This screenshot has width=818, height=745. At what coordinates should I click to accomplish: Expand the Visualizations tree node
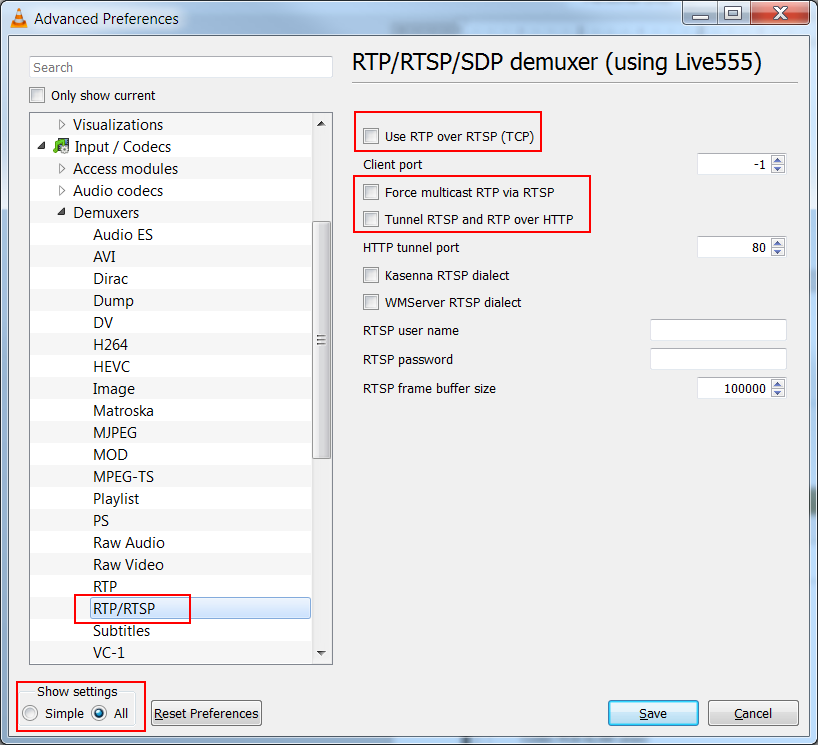(x=60, y=124)
